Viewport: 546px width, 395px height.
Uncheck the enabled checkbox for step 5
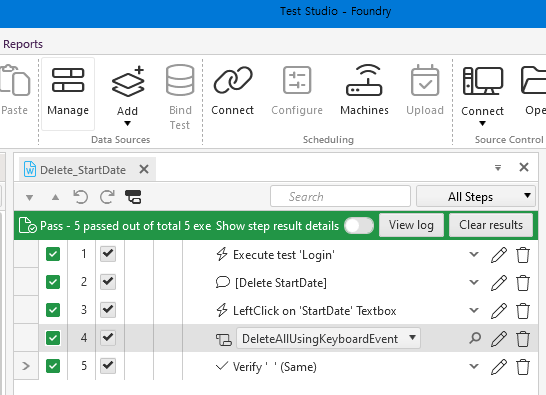point(108,366)
